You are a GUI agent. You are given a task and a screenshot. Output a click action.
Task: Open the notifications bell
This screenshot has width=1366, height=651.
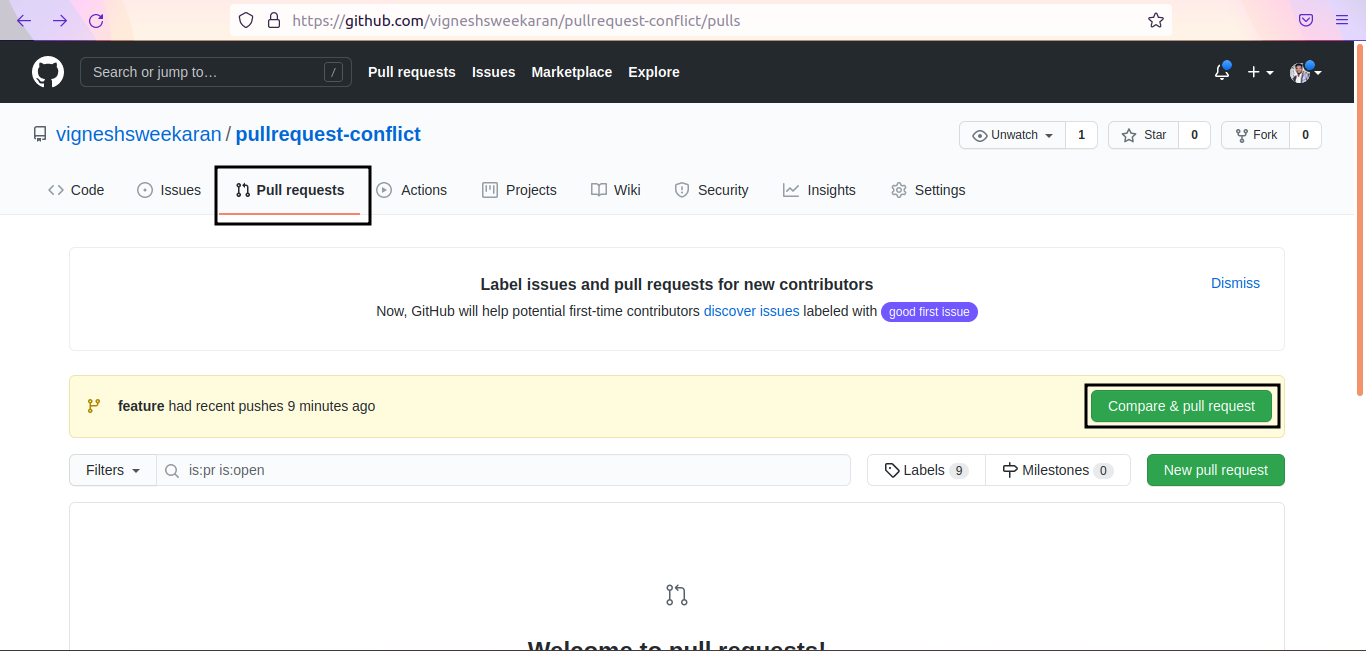point(1221,72)
